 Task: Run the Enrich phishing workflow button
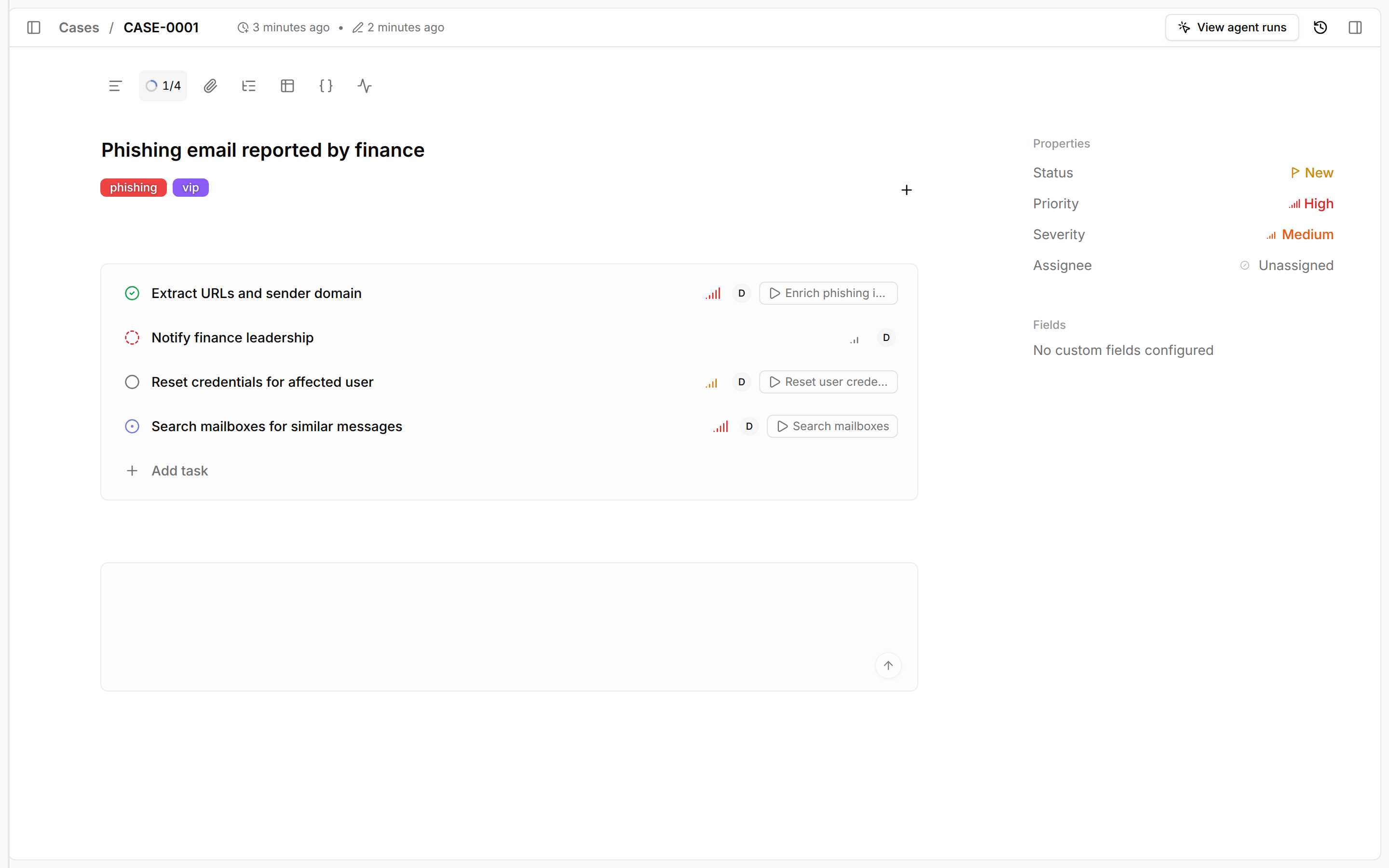[x=828, y=293]
